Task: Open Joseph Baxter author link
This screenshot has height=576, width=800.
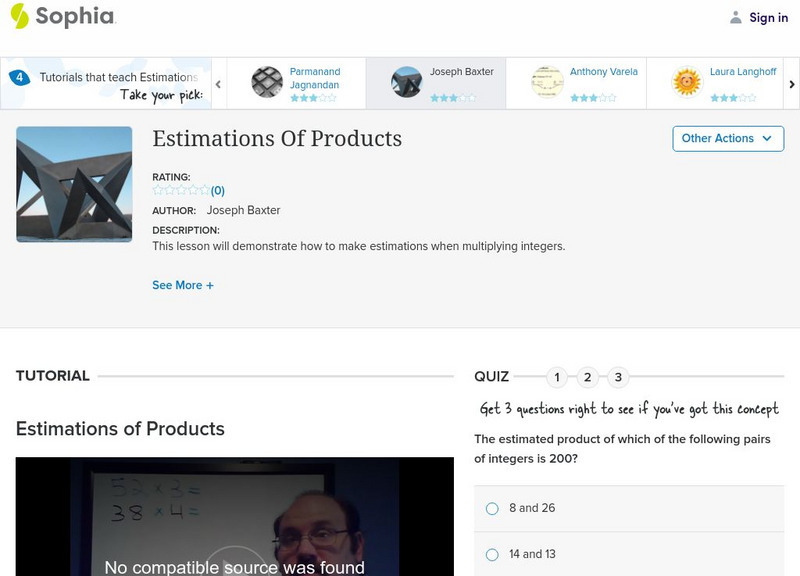Action: 243,210
